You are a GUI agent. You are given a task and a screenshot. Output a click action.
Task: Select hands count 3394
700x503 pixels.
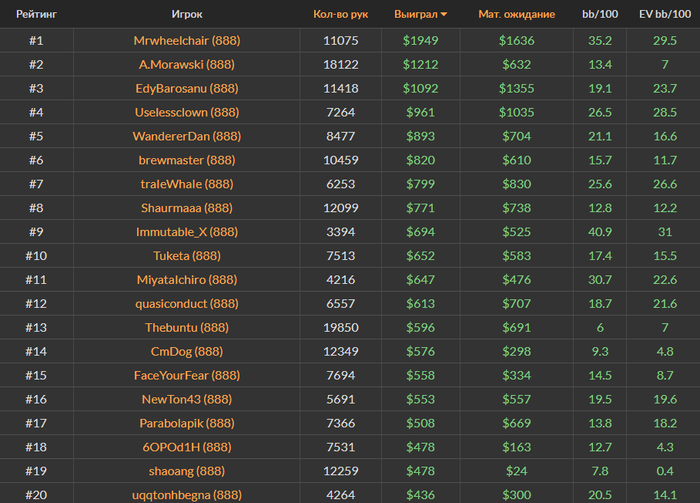tap(341, 232)
